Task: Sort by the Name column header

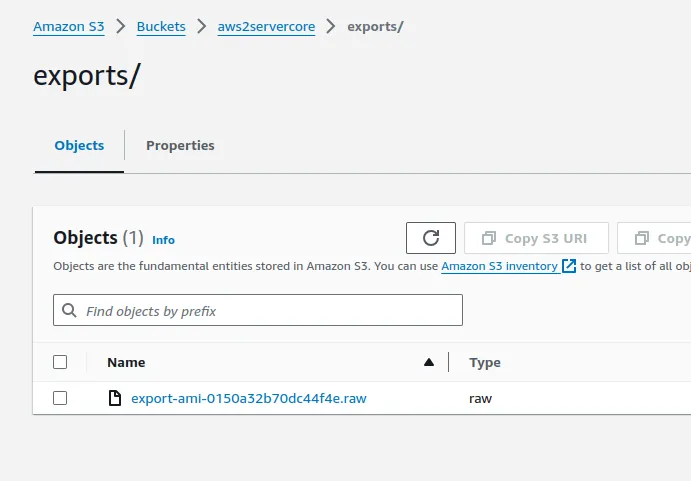Action: [126, 362]
